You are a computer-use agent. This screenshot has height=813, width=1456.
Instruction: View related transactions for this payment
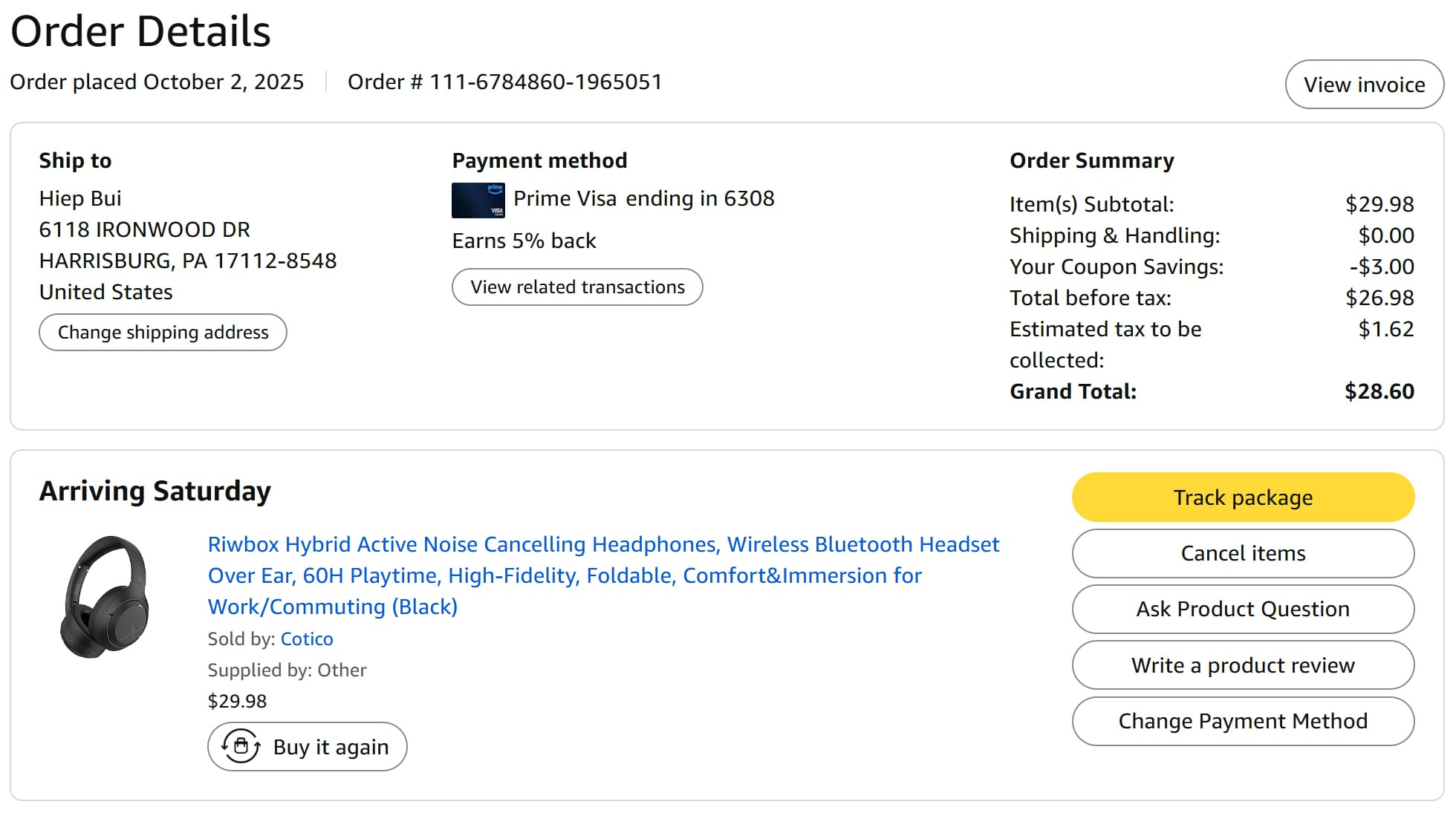click(577, 287)
